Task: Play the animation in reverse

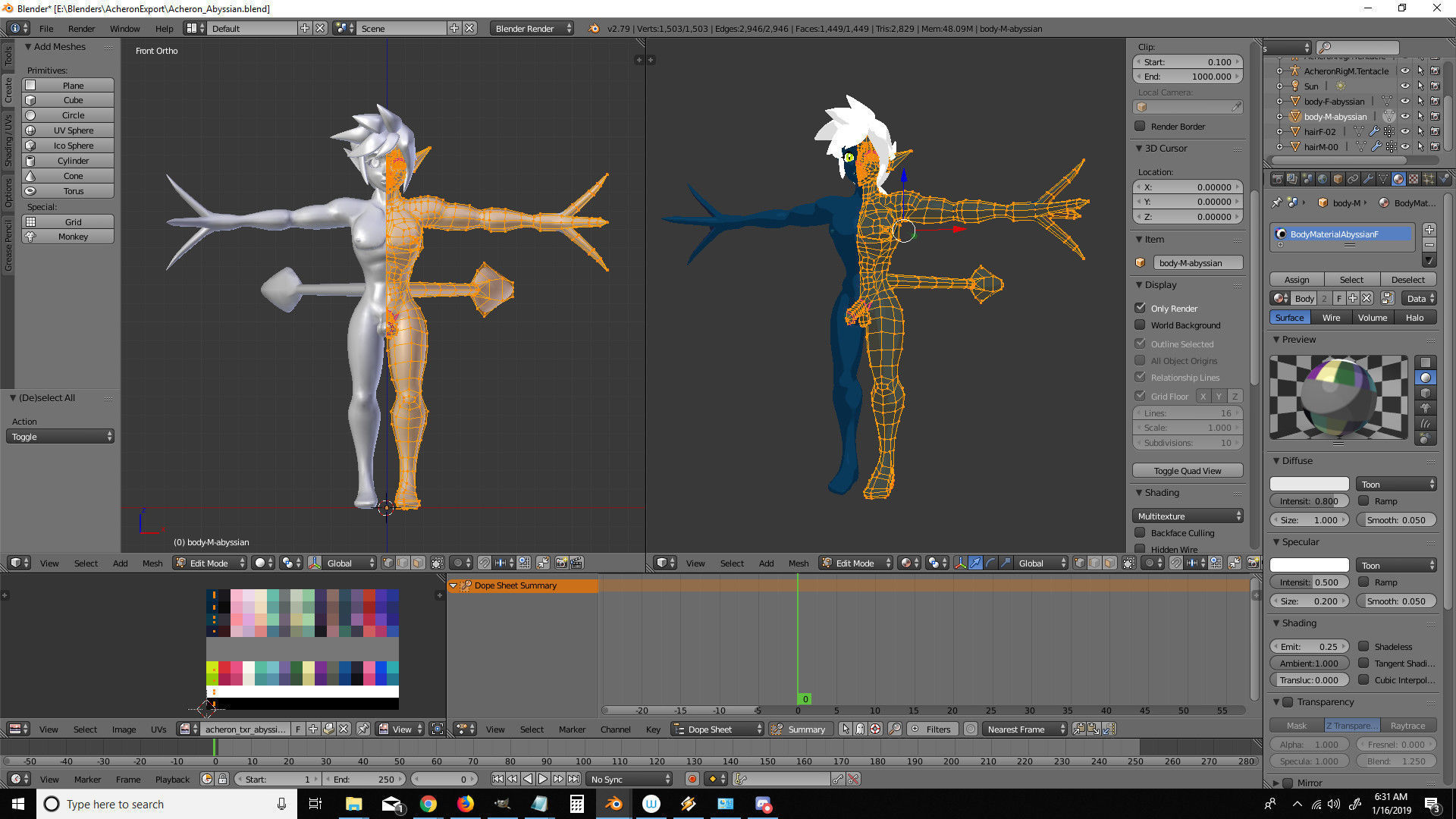Action: coord(528,779)
